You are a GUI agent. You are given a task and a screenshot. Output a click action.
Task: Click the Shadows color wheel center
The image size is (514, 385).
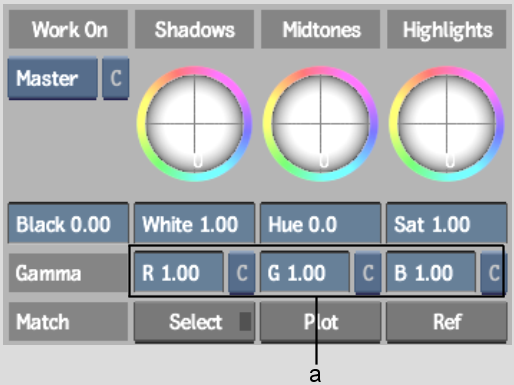(195, 124)
